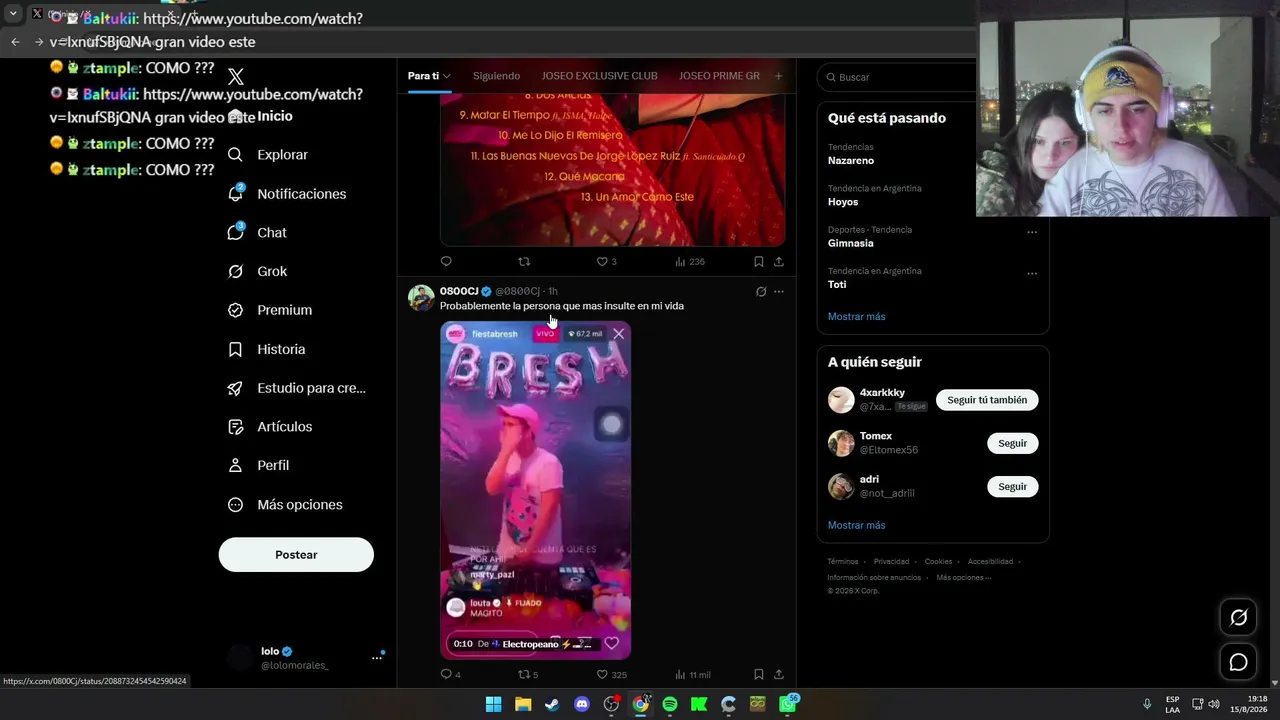Open the Cookies footer link

click(938, 562)
